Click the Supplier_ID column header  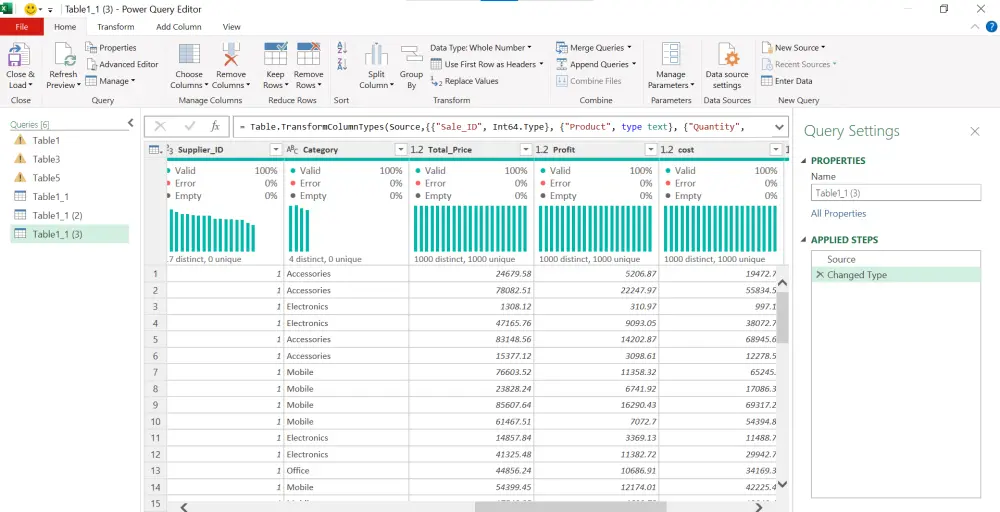coord(223,150)
